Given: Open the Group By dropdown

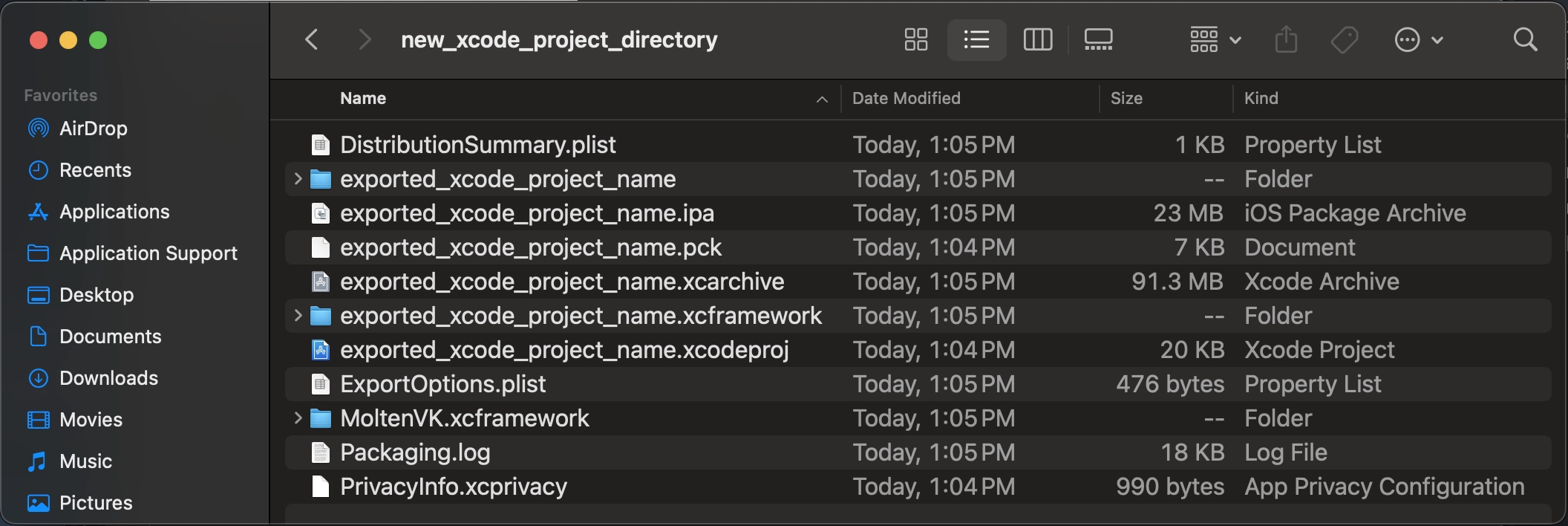Looking at the screenshot, I should tap(1215, 39).
